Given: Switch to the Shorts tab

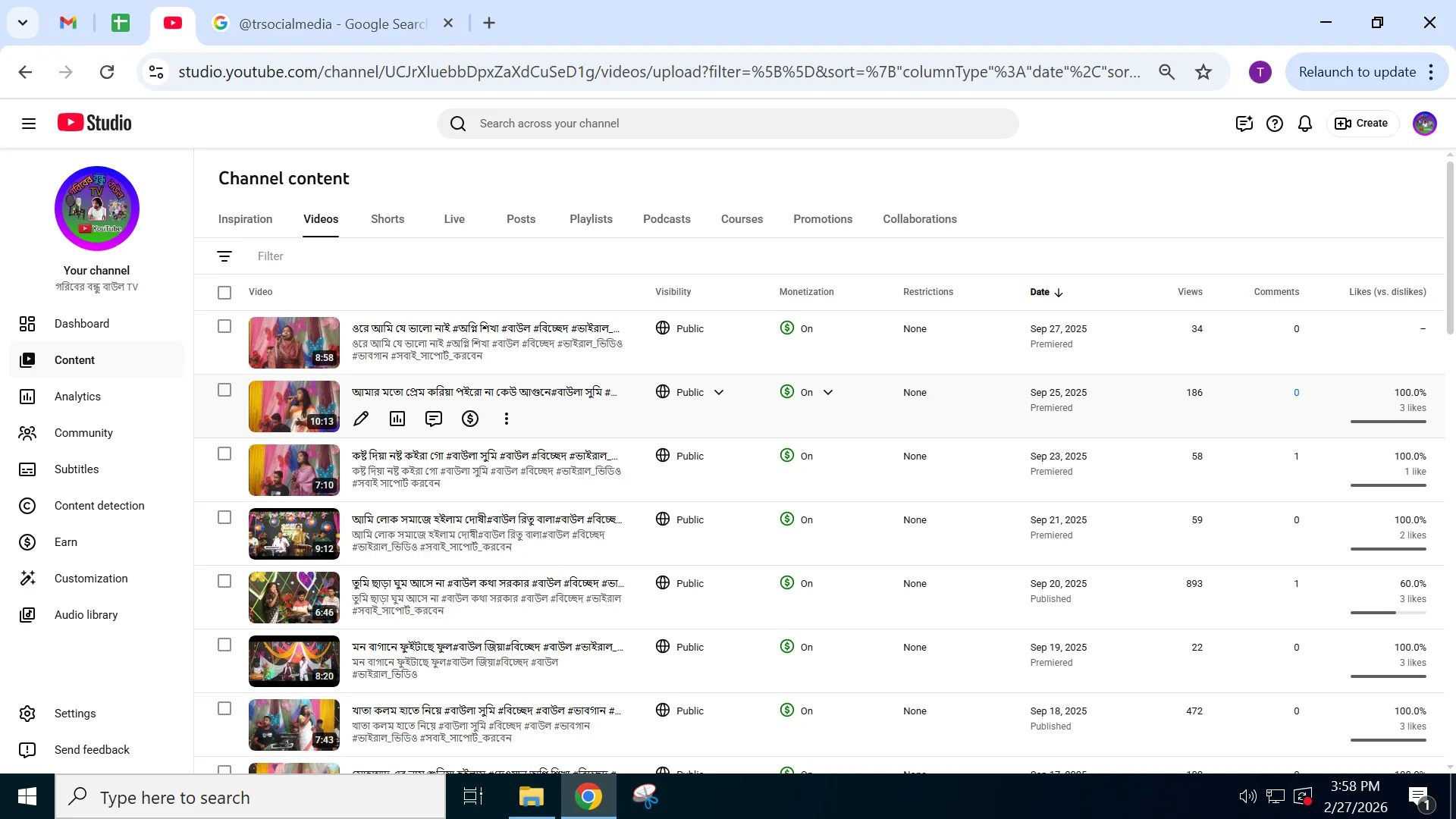Looking at the screenshot, I should [x=388, y=219].
